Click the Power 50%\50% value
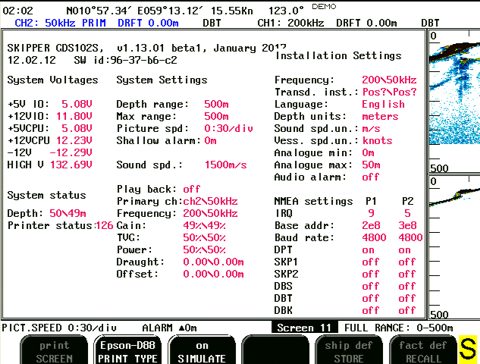480x364 pixels. pos(204,250)
